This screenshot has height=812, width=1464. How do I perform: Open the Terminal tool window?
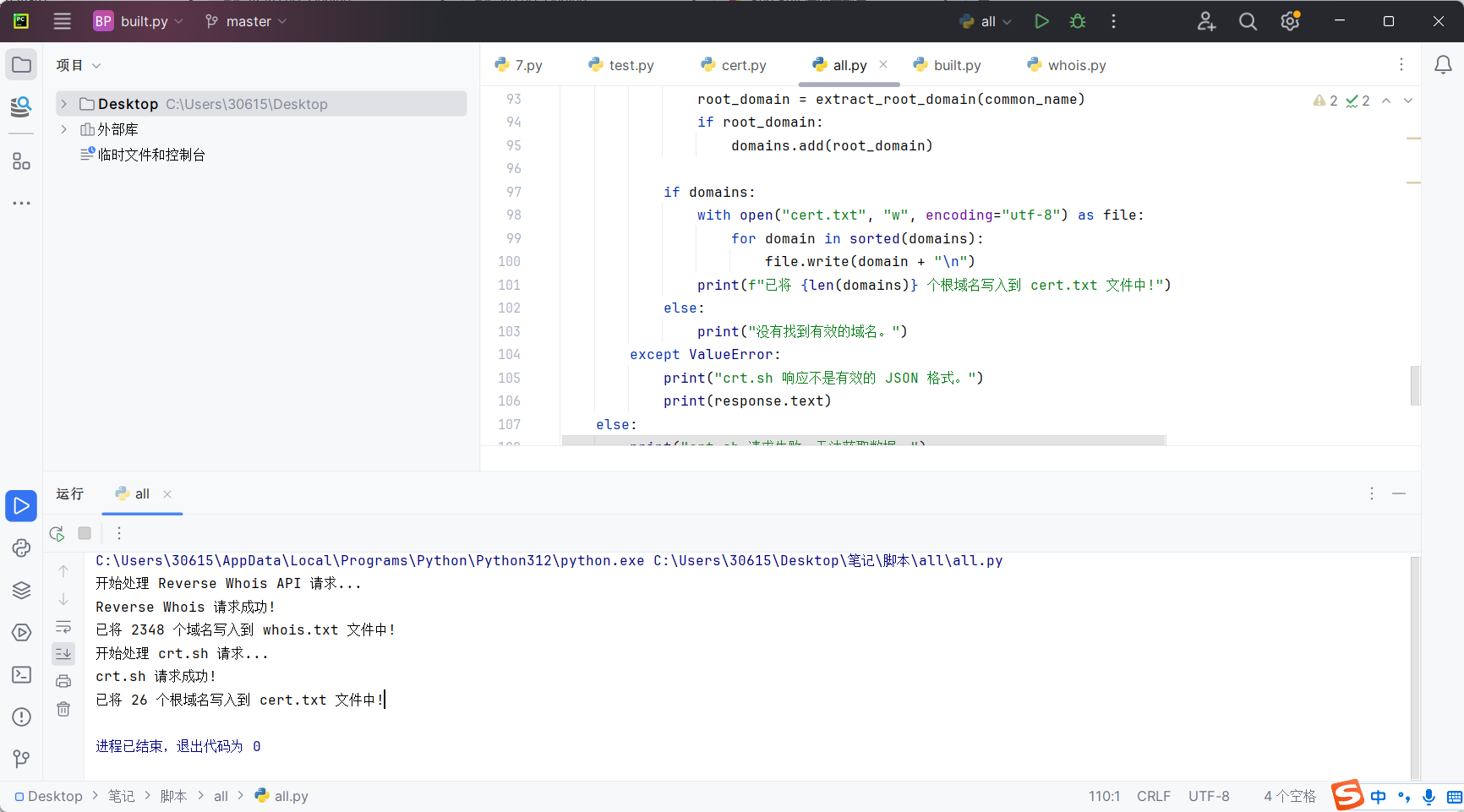click(21, 675)
